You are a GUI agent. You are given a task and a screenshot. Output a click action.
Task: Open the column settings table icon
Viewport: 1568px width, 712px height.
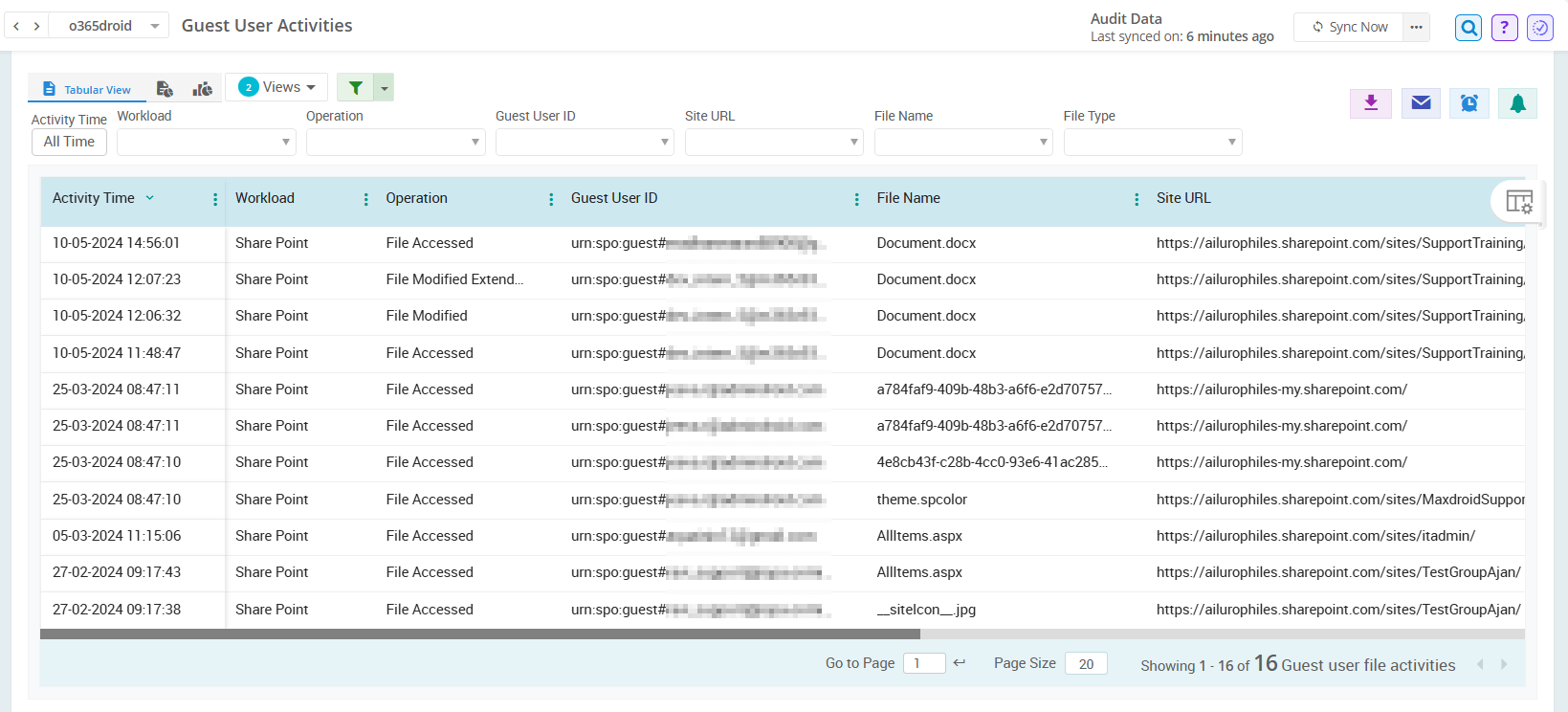(x=1518, y=202)
